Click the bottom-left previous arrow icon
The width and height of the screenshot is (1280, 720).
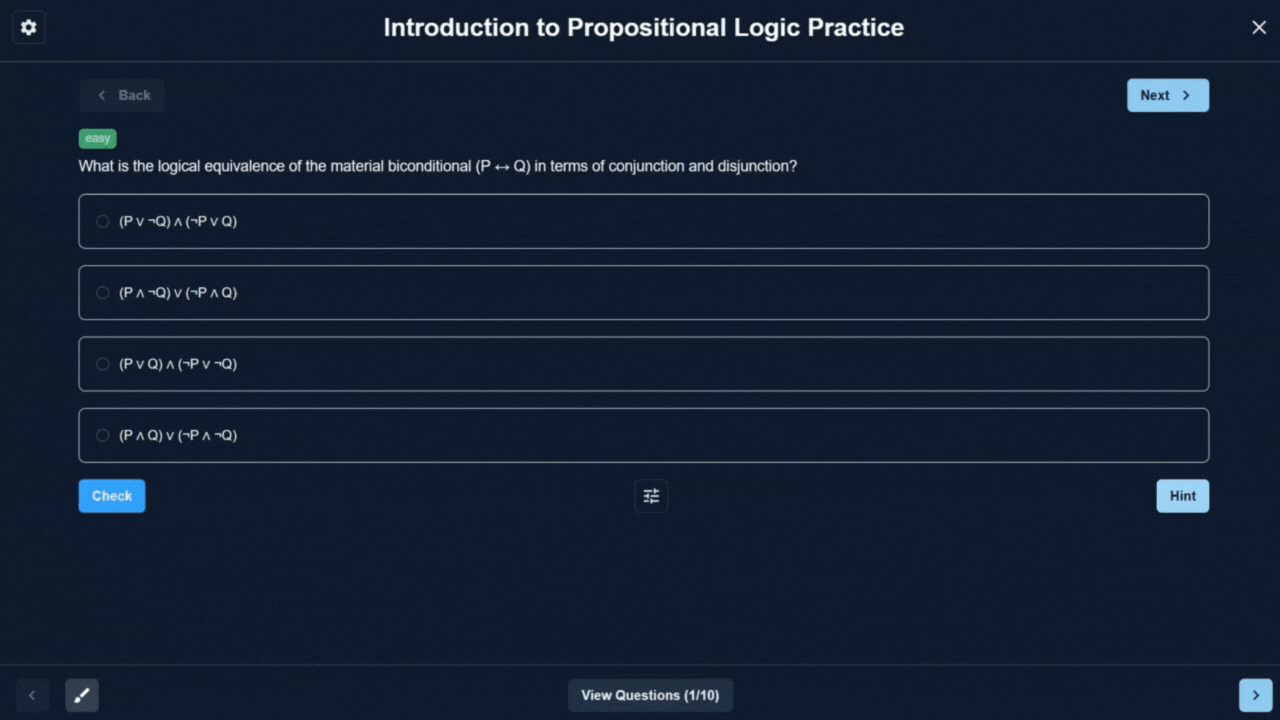pos(32,695)
